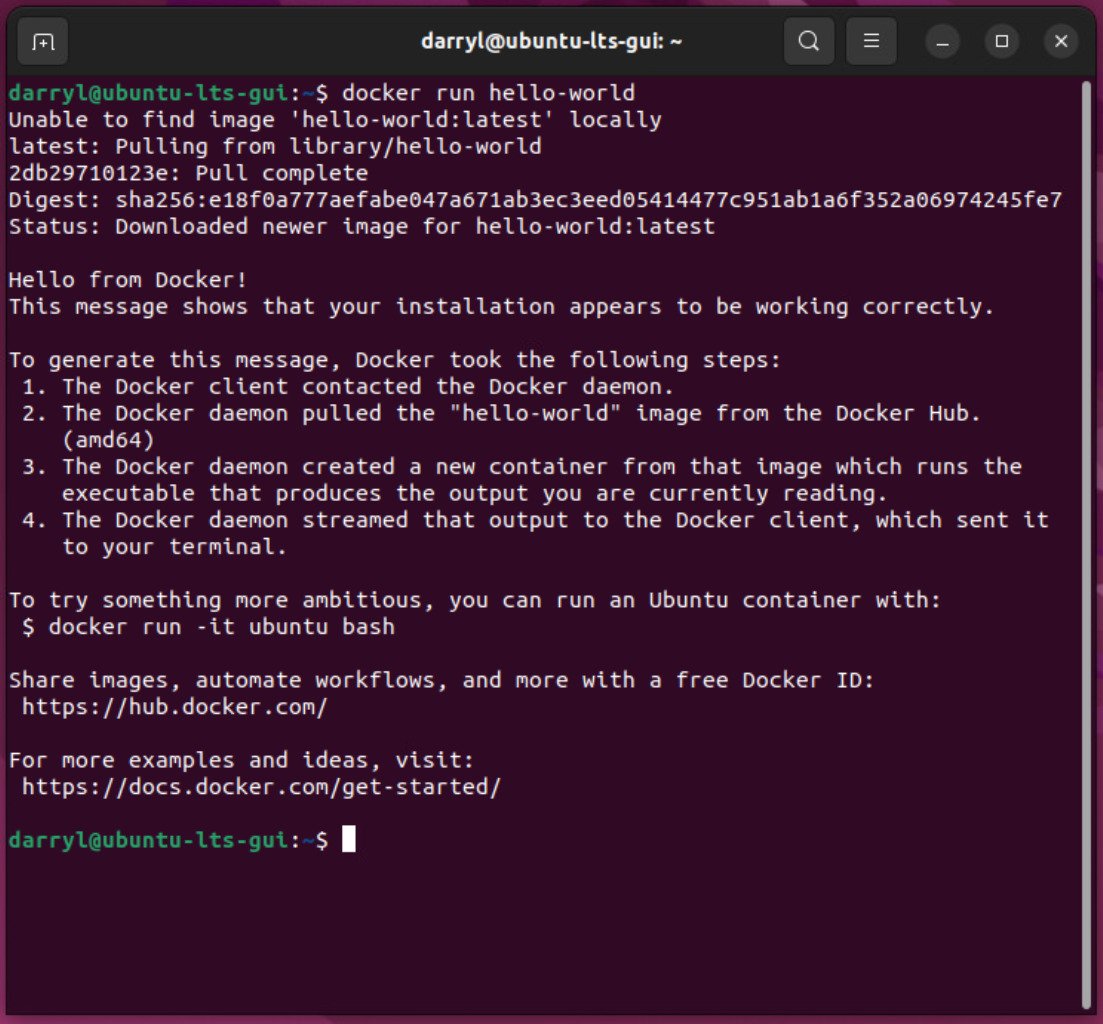The height and width of the screenshot is (1024, 1103).
Task: Click 'Status: Downloaded newer image' line
Action: (x=362, y=226)
